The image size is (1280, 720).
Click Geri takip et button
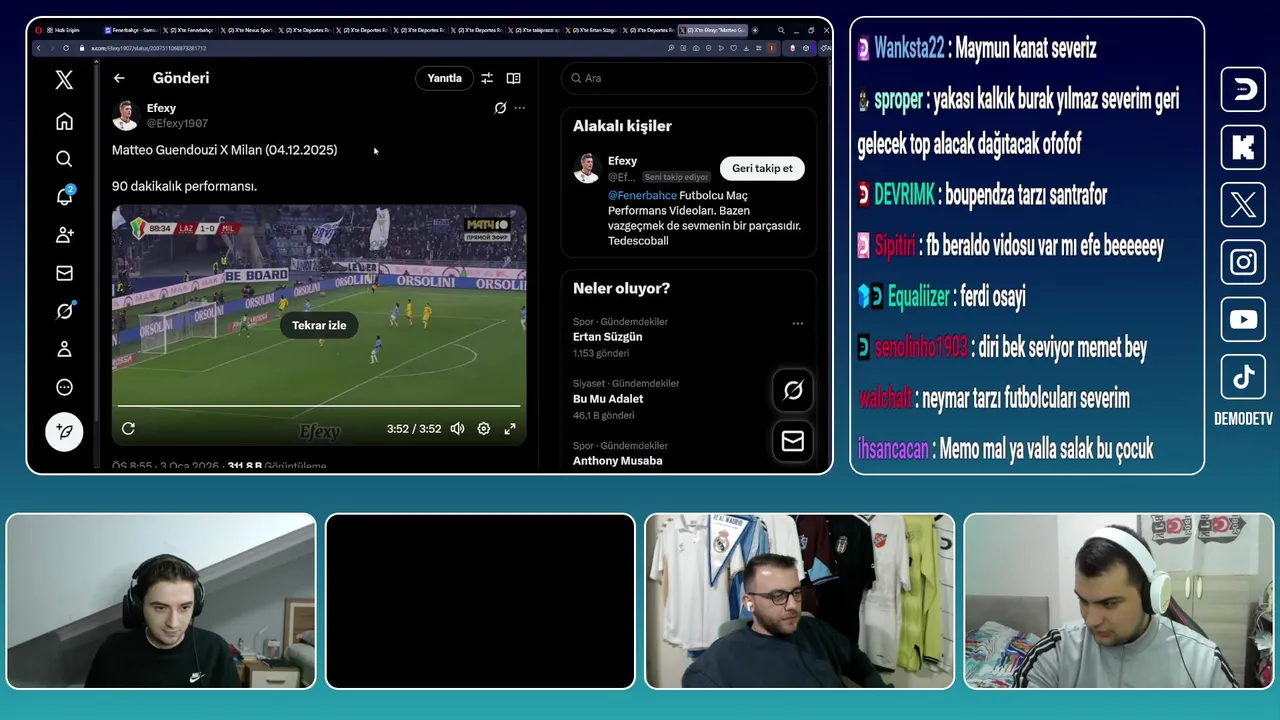[x=762, y=168]
